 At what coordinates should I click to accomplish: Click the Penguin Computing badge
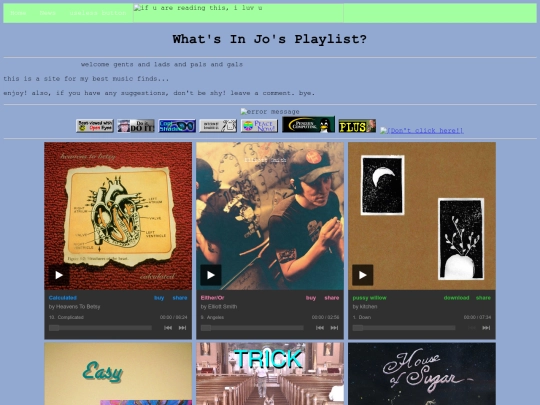(308, 124)
